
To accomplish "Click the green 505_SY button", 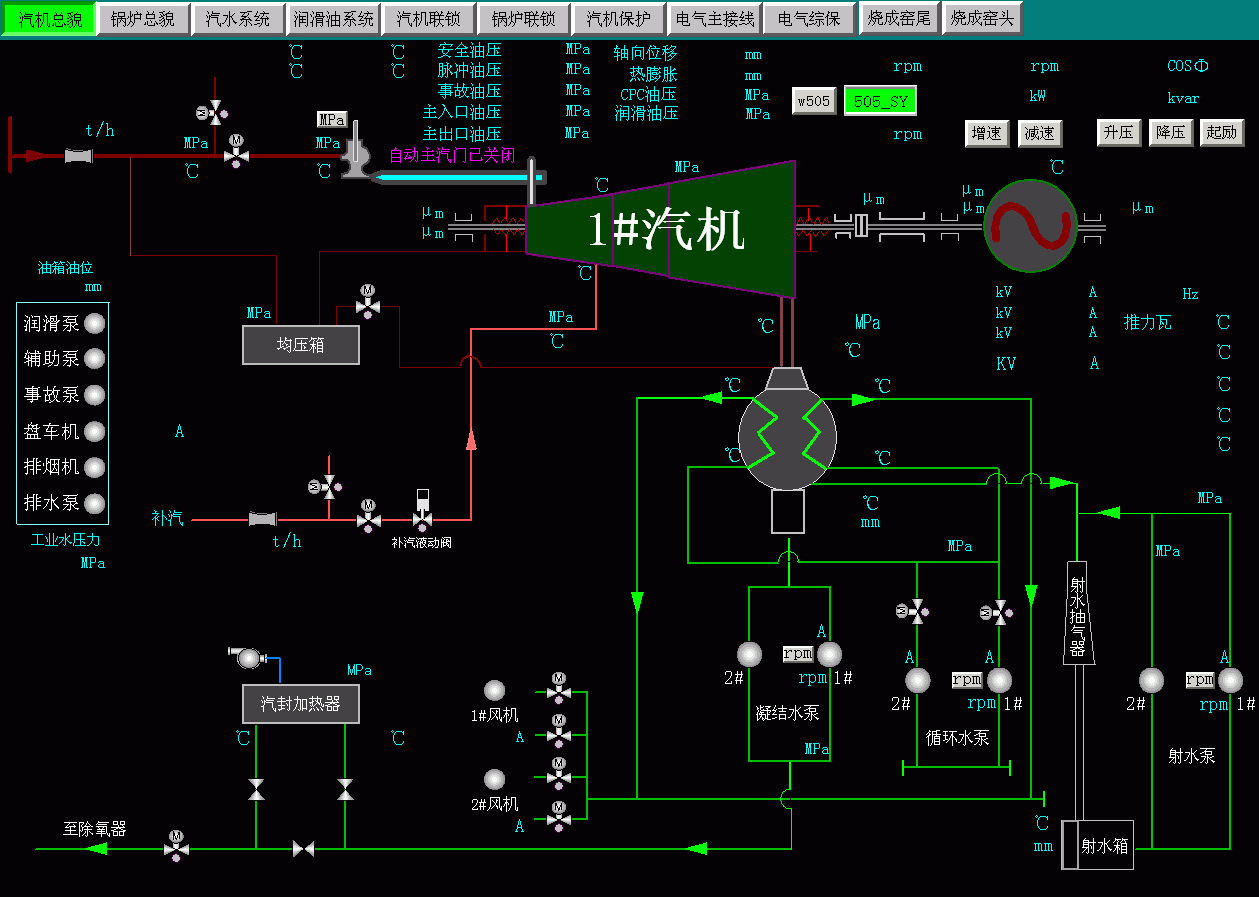I will coord(880,101).
